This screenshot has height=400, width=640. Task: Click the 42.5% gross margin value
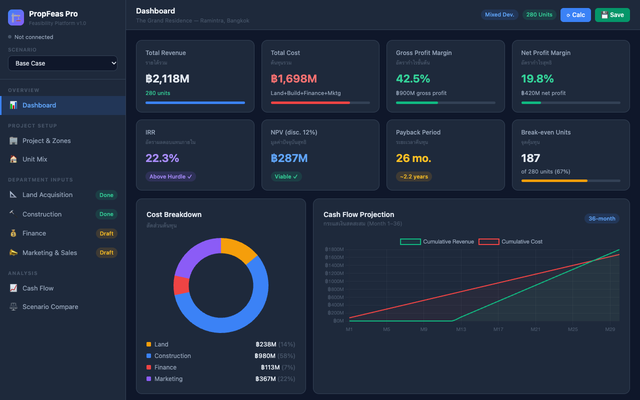[x=413, y=79]
